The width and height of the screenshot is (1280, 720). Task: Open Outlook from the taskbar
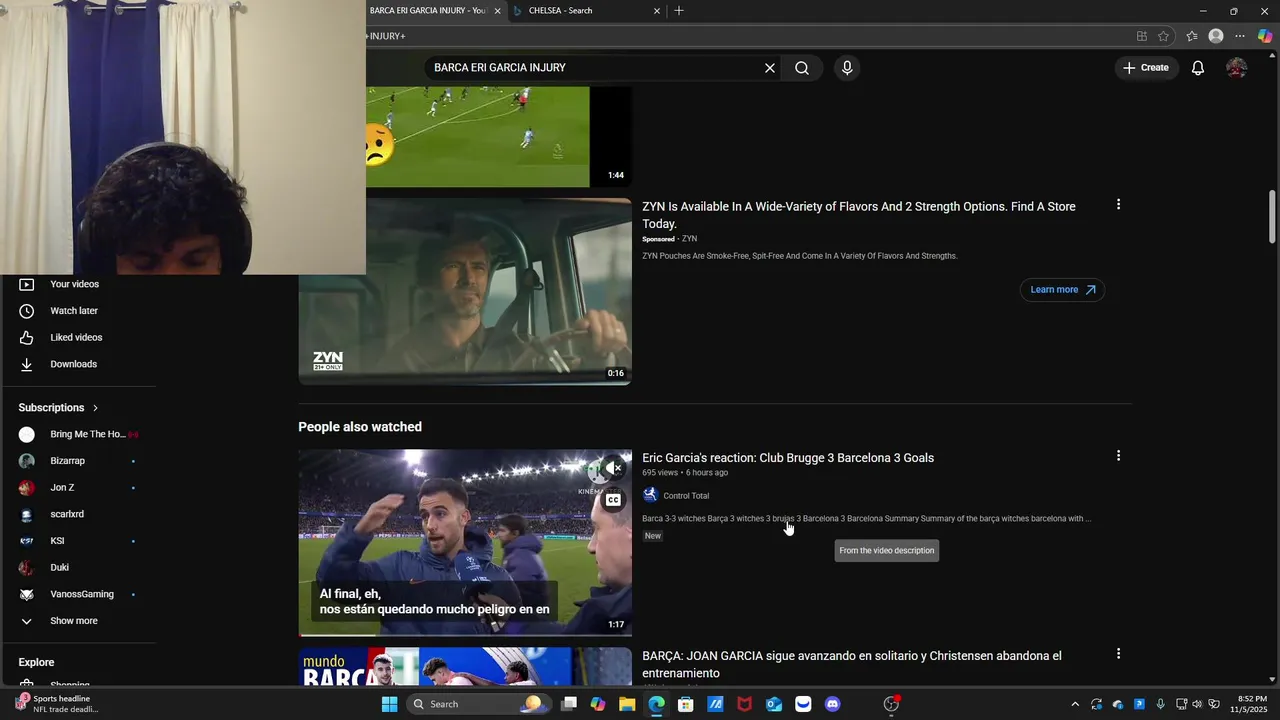773,704
